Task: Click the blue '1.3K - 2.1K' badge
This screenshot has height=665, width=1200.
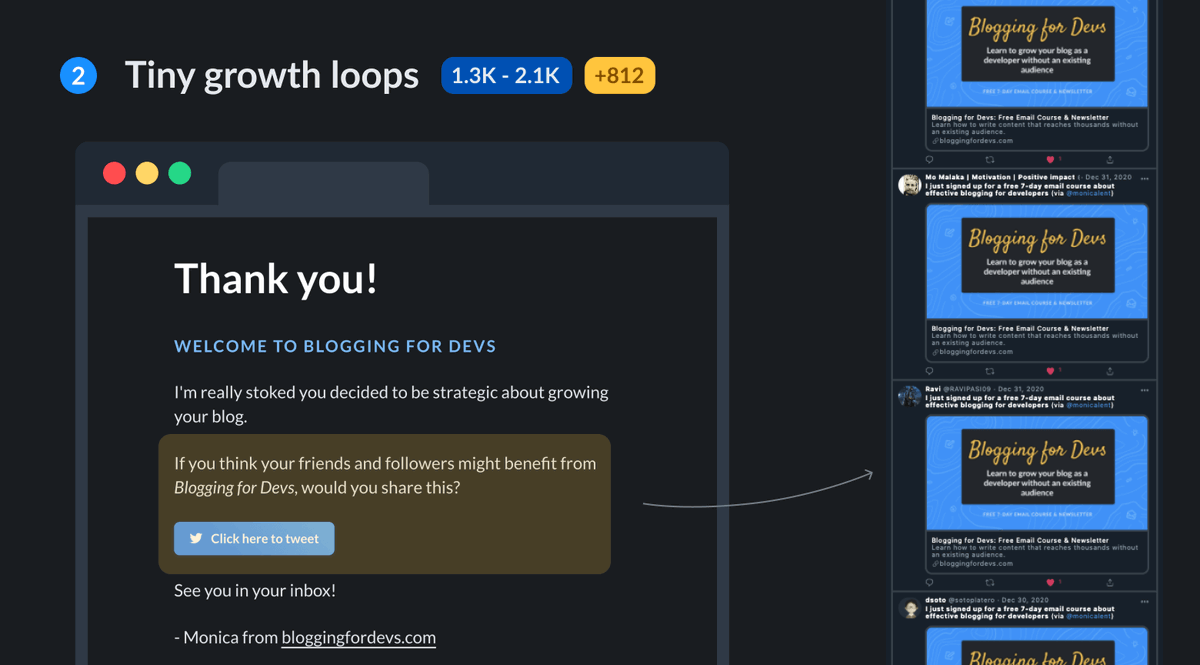Action: coord(506,76)
